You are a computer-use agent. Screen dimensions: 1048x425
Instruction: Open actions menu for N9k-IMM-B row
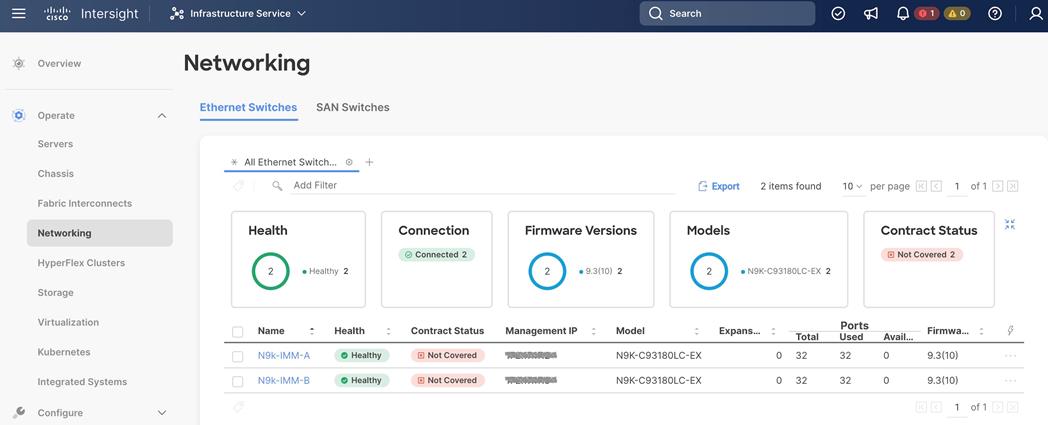coord(1010,380)
